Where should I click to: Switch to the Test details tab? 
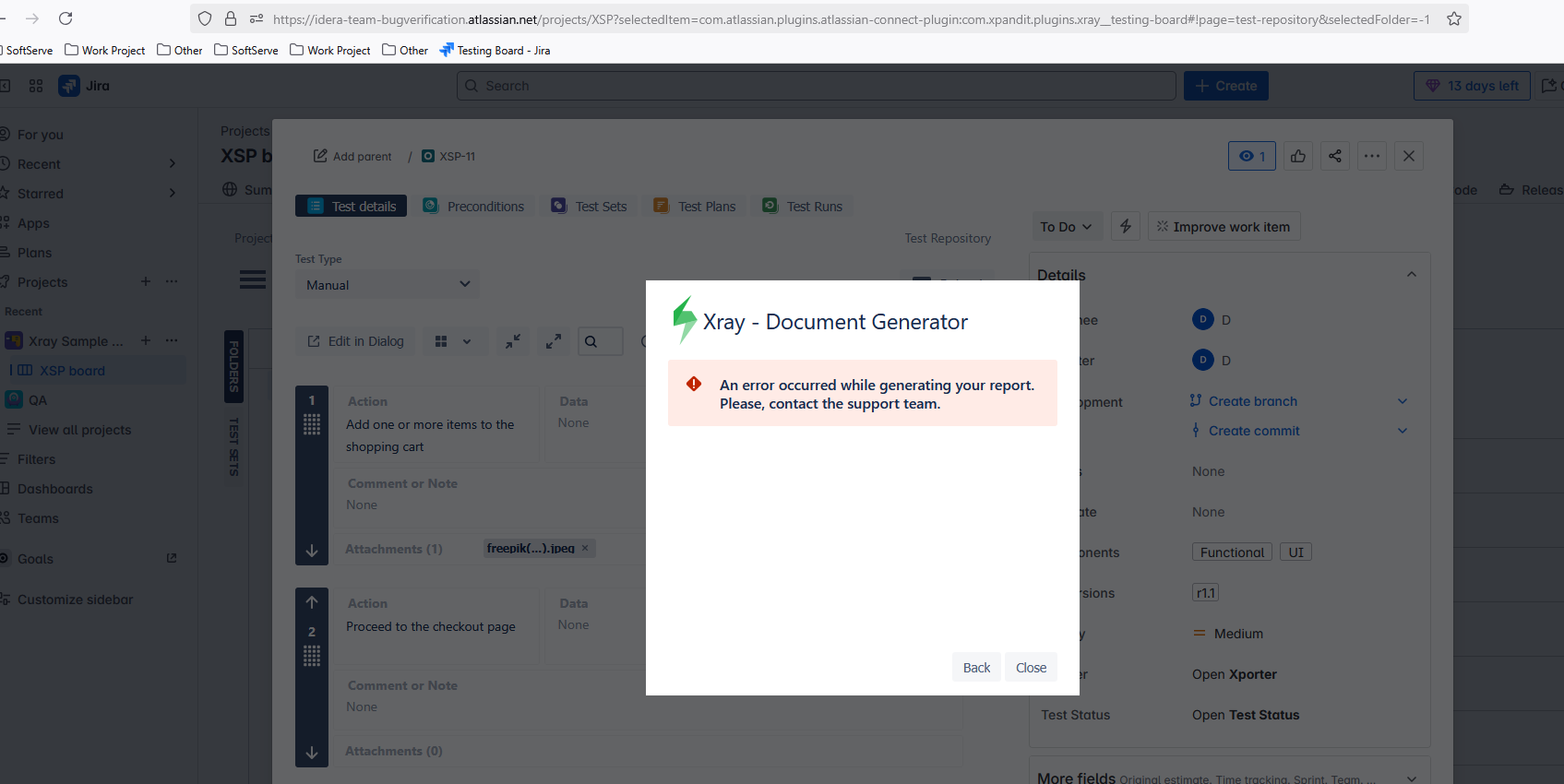point(351,206)
